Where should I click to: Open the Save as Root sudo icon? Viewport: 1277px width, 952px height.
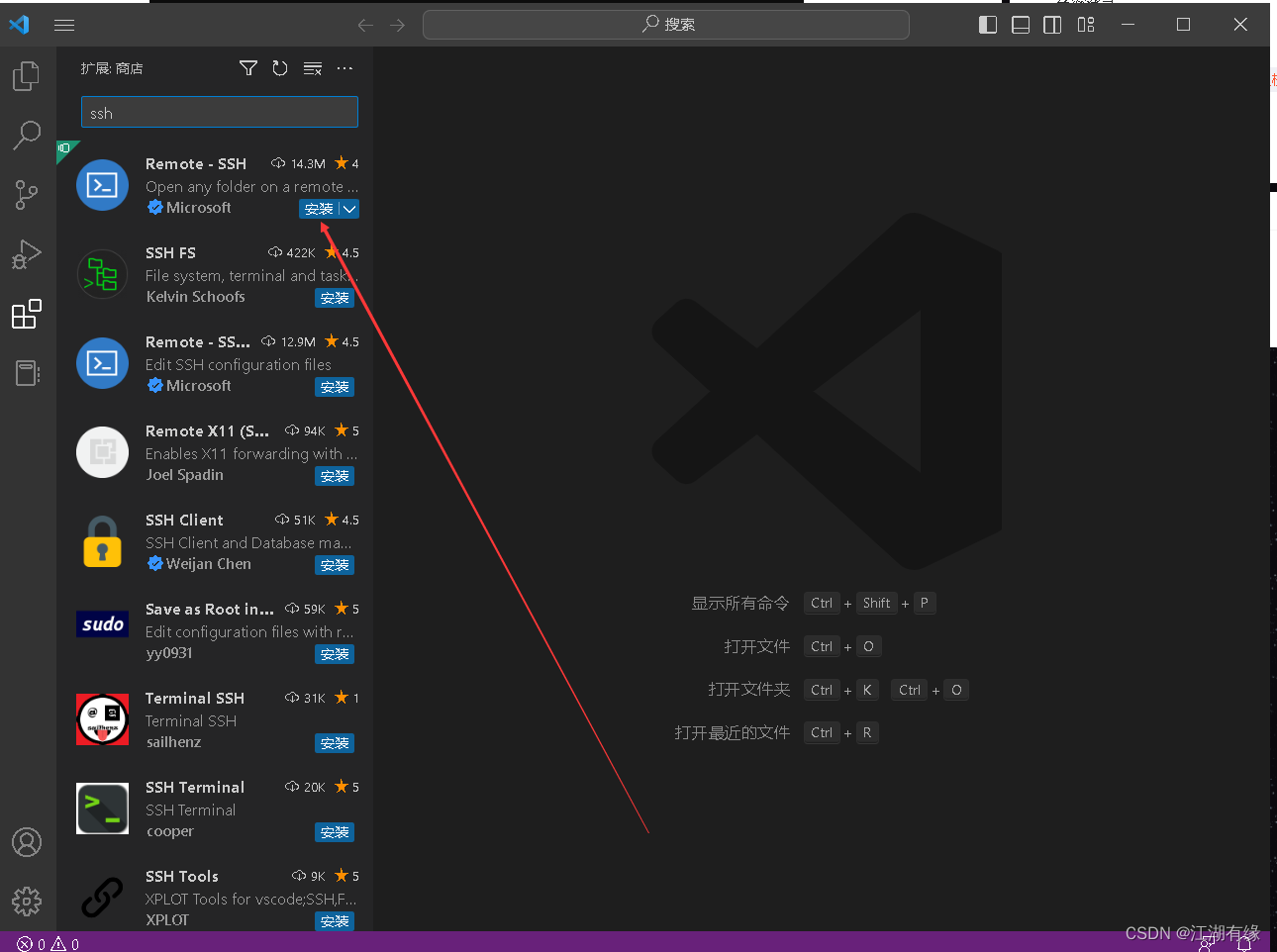pos(103,624)
